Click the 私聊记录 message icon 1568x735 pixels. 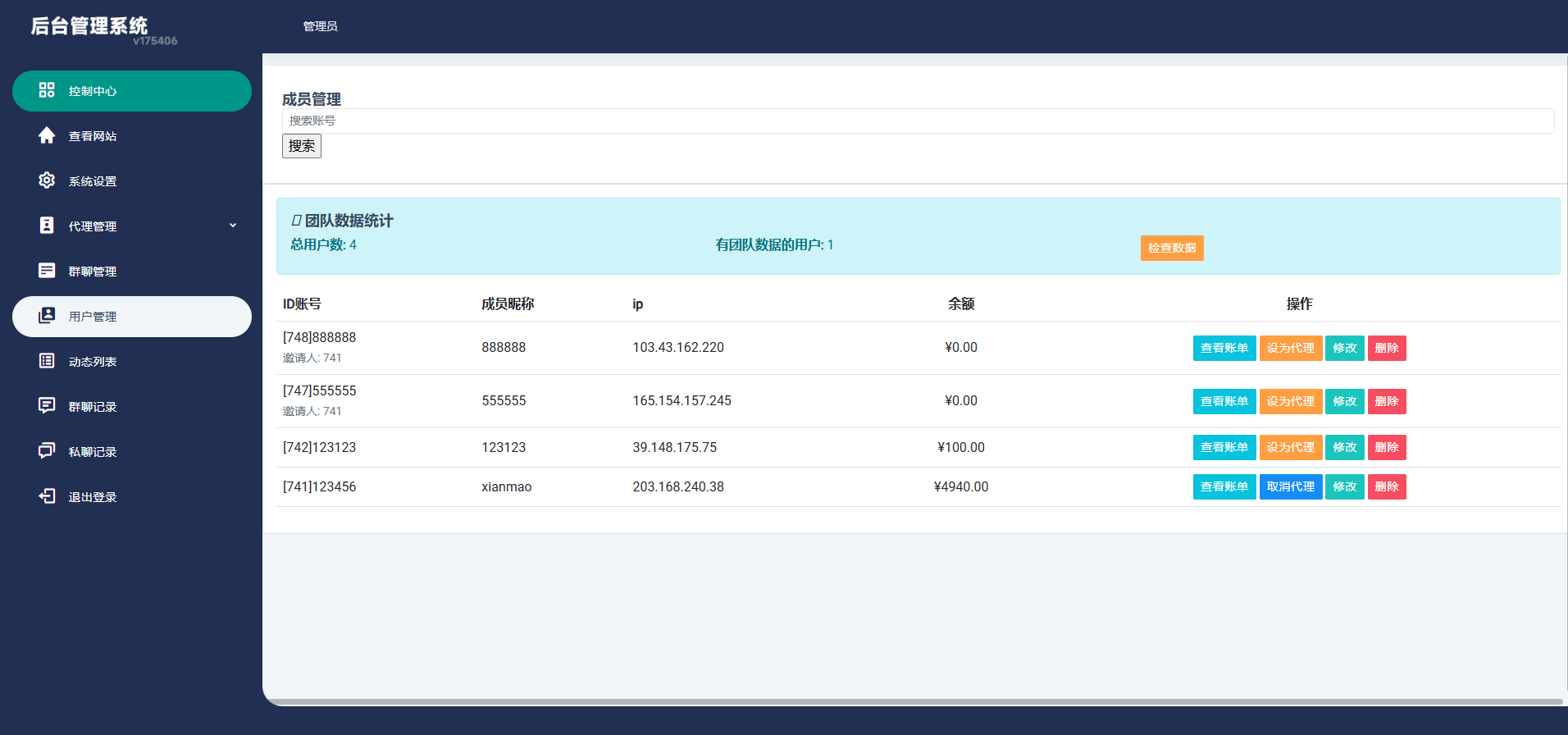(47, 451)
